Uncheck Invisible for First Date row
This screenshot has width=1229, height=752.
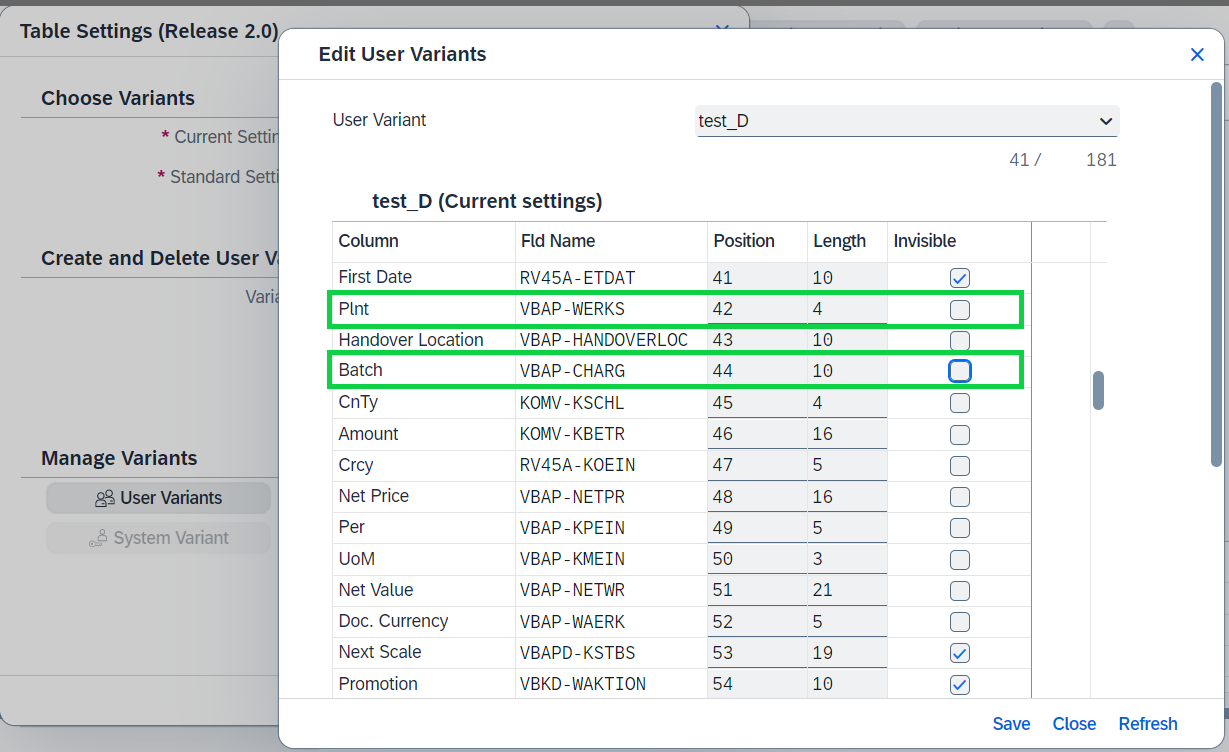pos(960,278)
